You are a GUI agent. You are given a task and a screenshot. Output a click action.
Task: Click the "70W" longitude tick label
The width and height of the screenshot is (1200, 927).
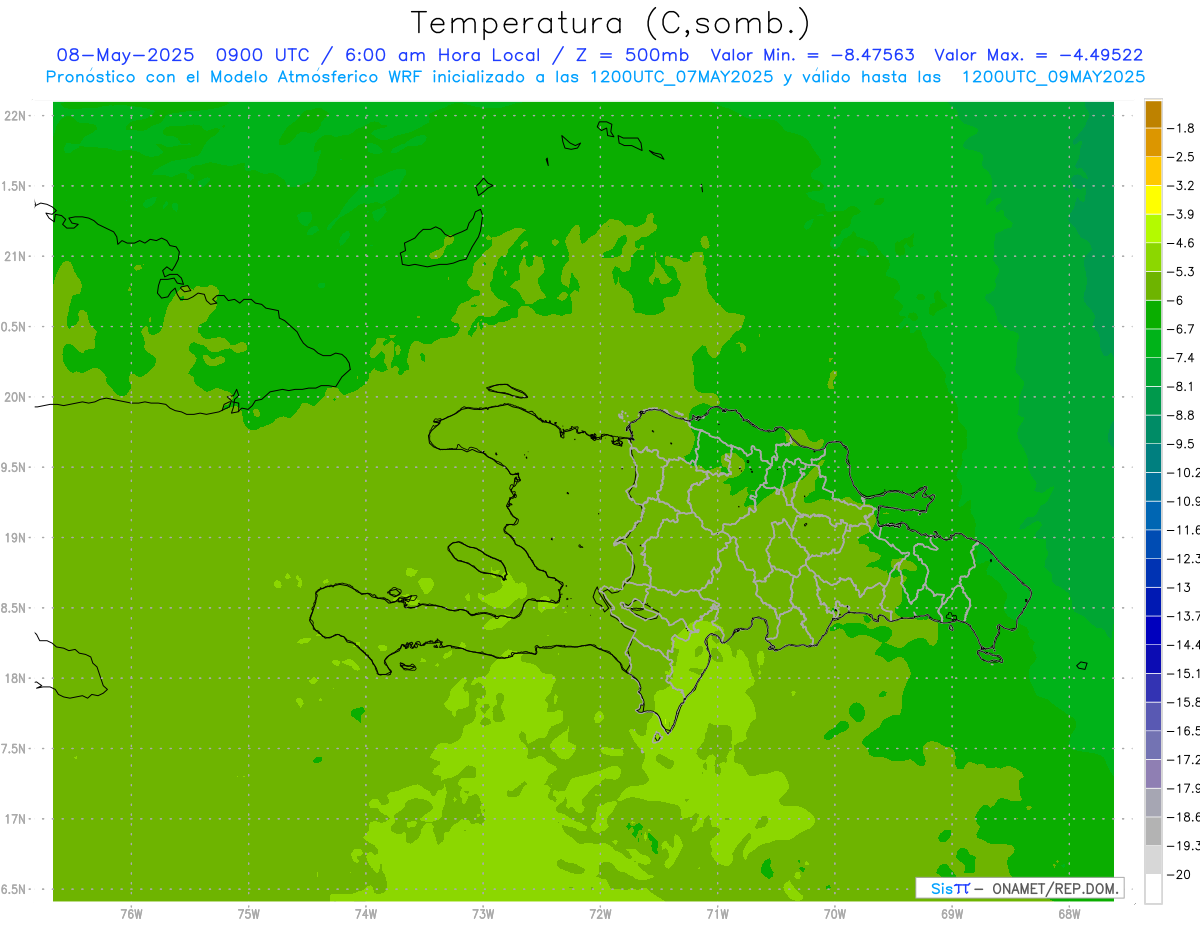point(835,913)
